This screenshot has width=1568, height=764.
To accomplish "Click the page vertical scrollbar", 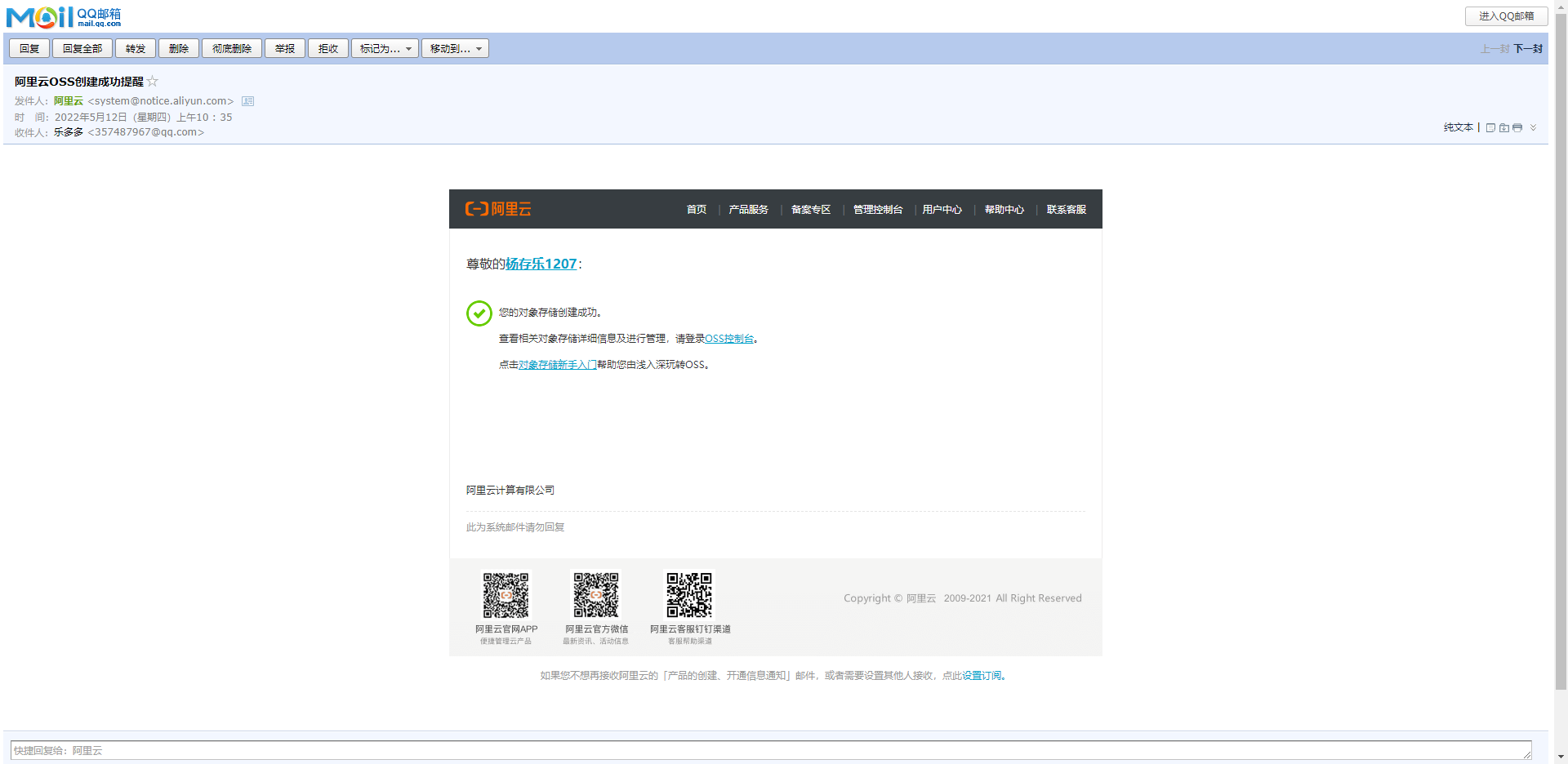I will pyautogui.click(x=1561, y=351).
